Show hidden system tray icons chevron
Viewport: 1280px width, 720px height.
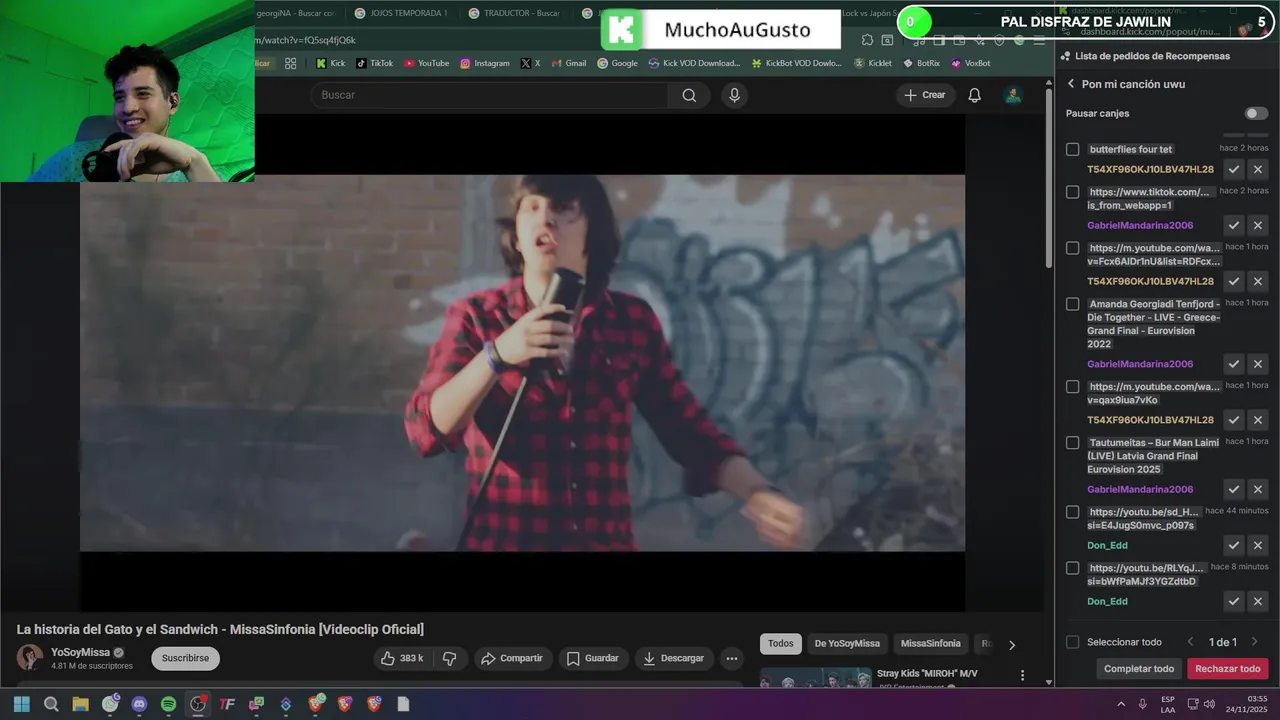(1120, 704)
